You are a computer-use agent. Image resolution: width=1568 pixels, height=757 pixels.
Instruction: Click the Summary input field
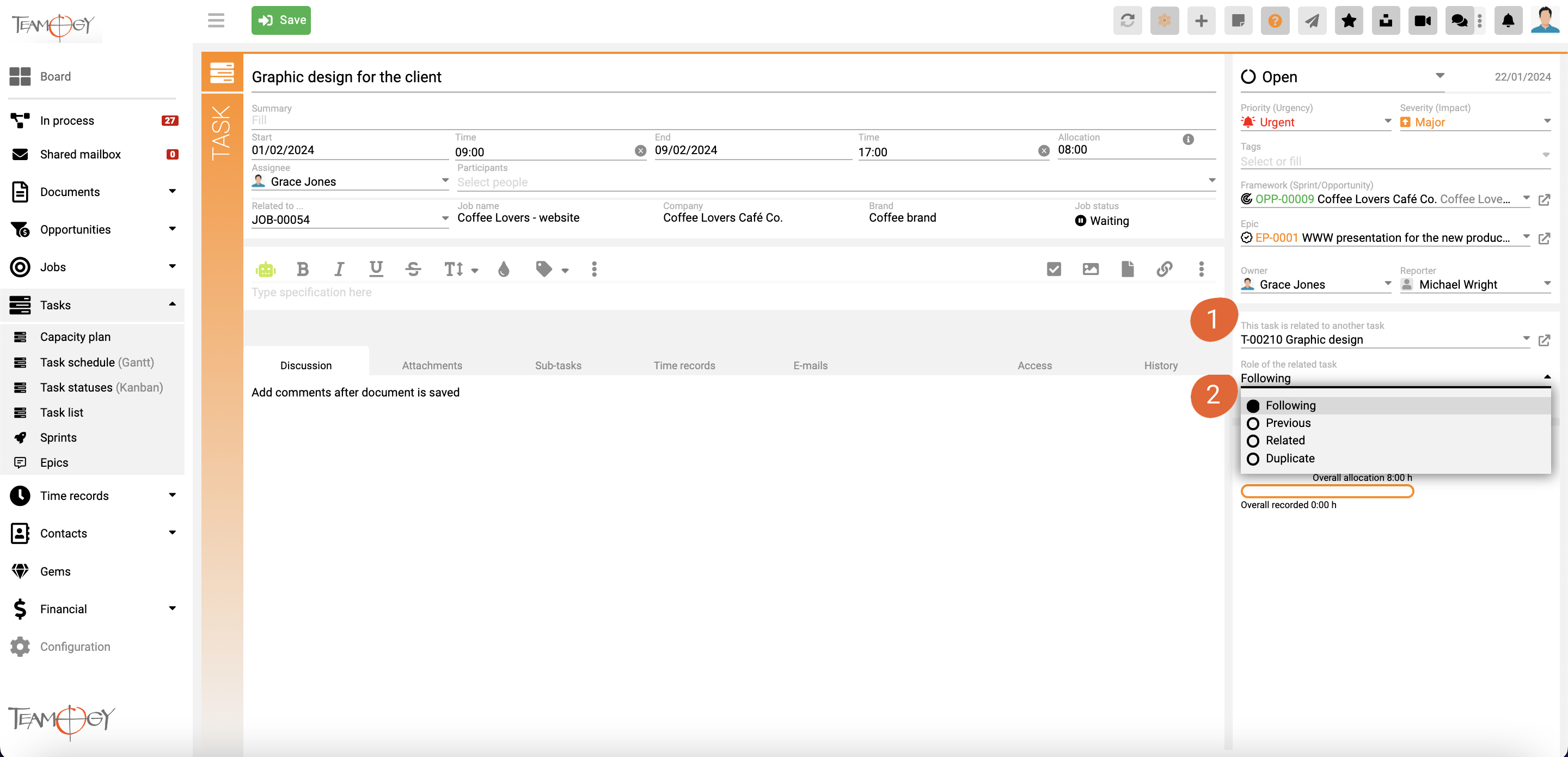point(733,120)
